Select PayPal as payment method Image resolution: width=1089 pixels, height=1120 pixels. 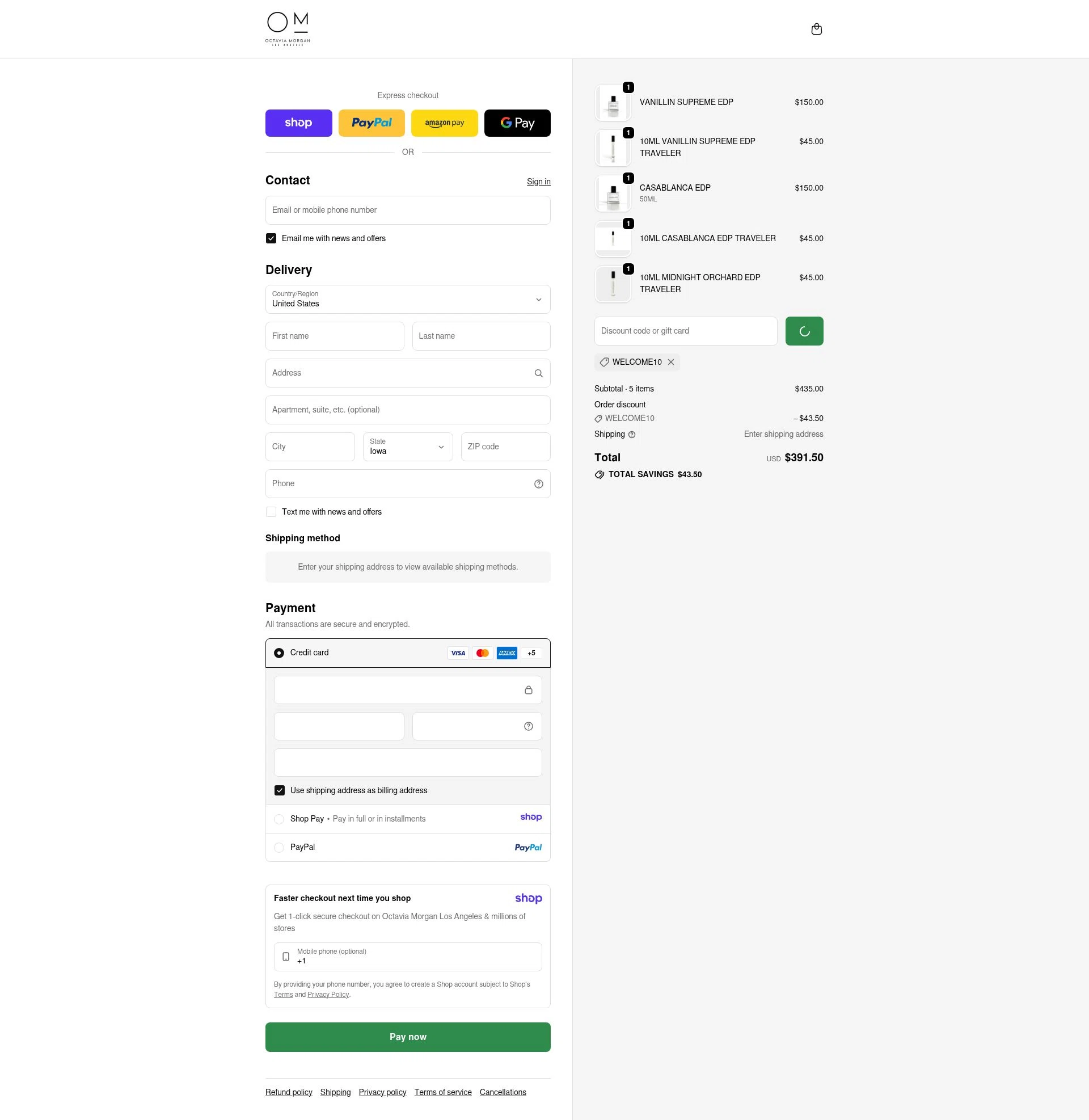point(279,847)
